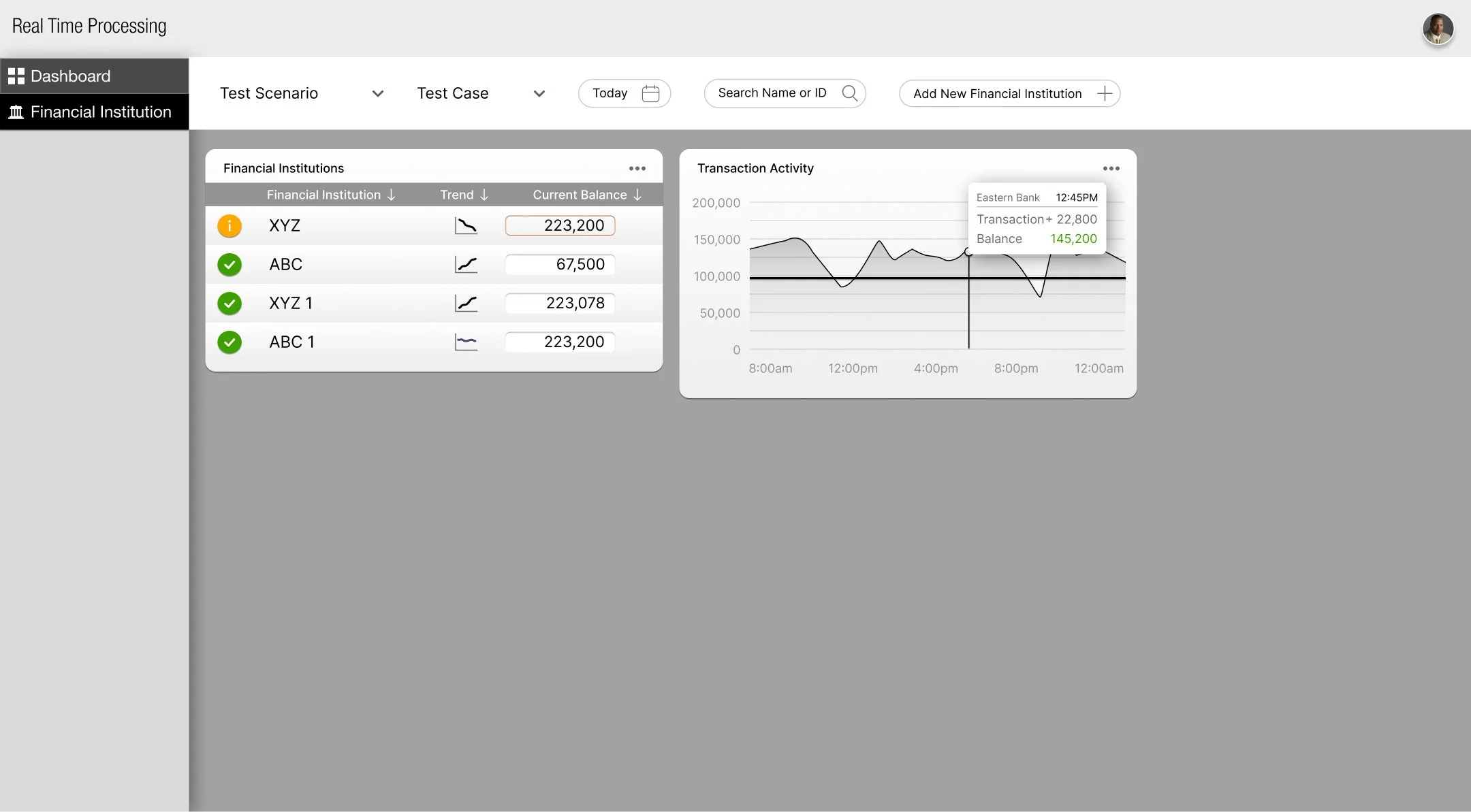
Task: Click the search magnifier icon
Action: (849, 93)
